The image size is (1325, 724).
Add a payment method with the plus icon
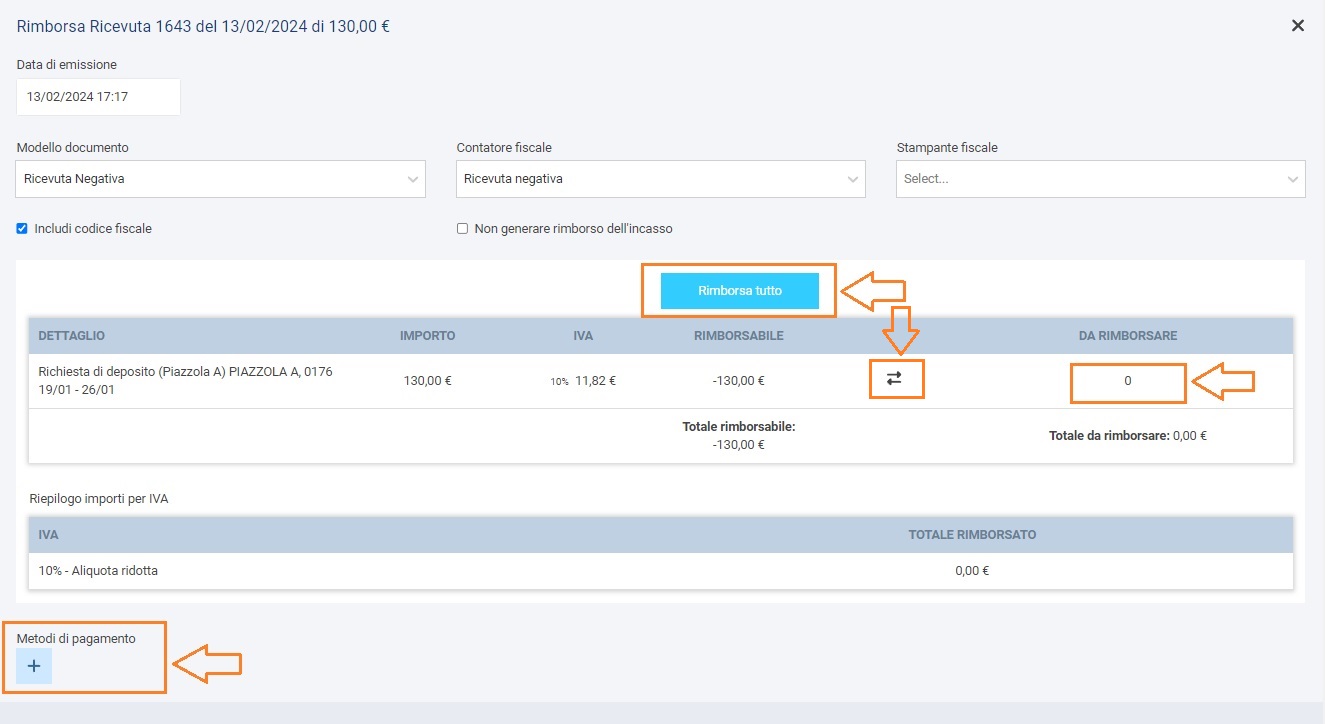tap(34, 666)
